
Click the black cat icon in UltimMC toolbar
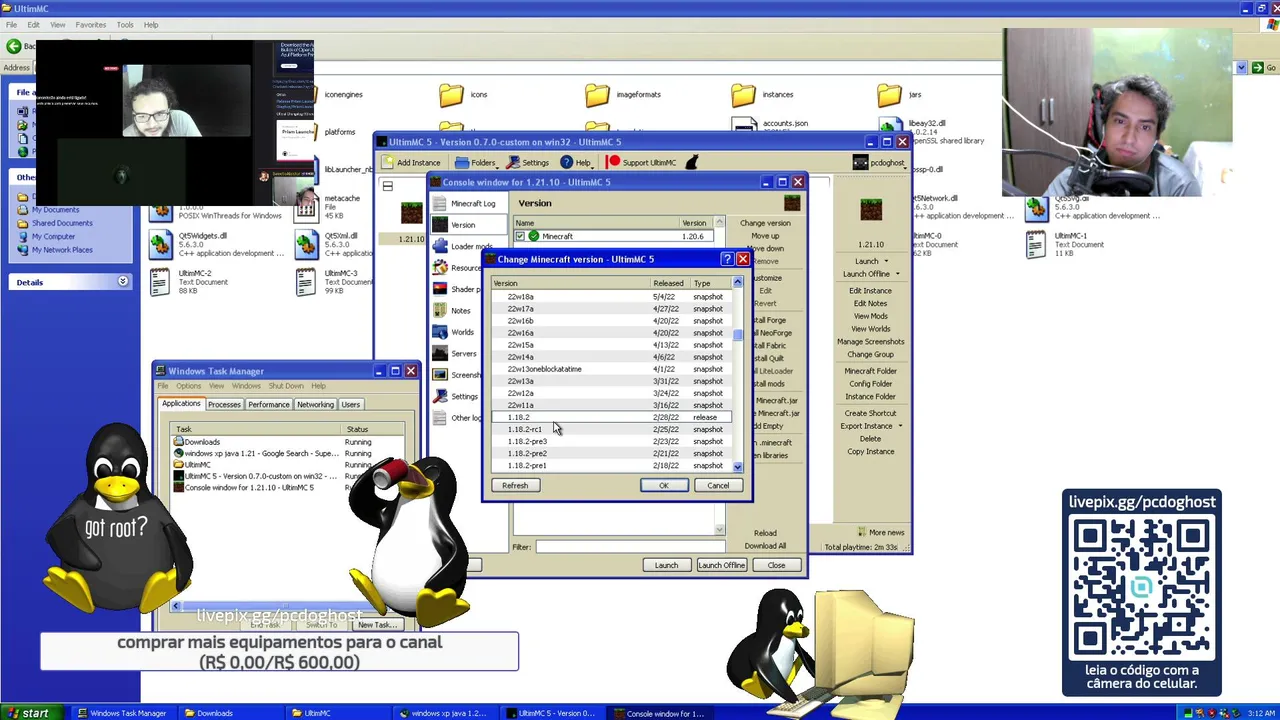691,162
